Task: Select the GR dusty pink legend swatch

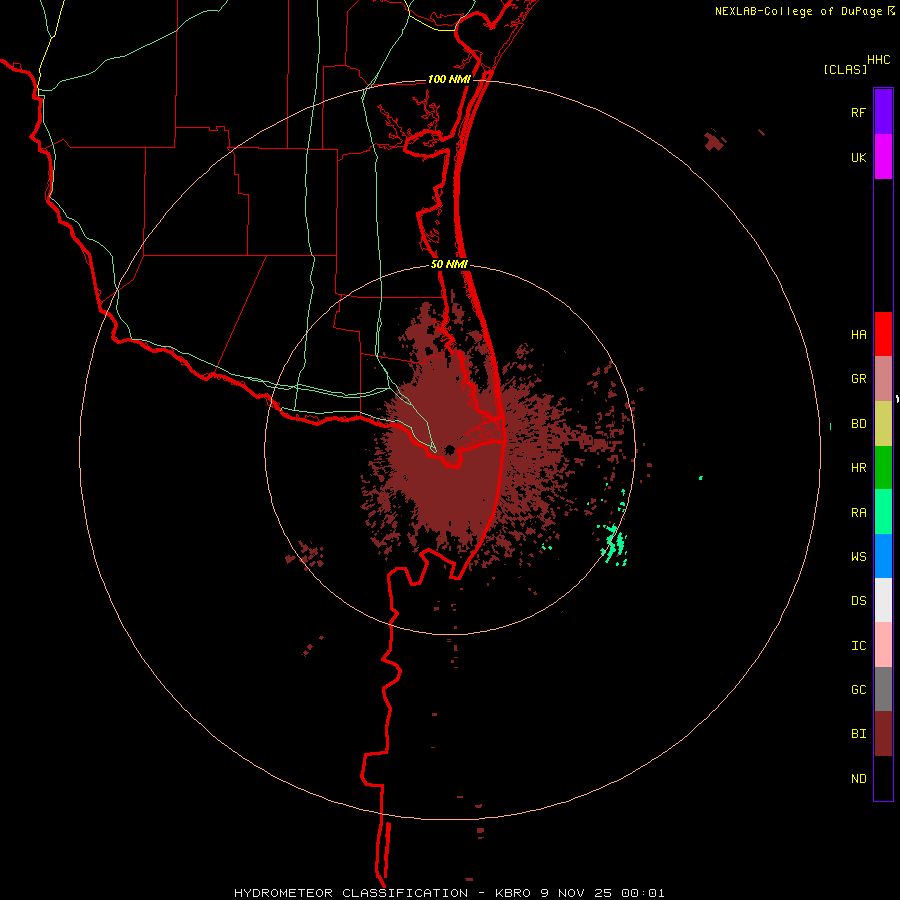Action: coord(883,379)
